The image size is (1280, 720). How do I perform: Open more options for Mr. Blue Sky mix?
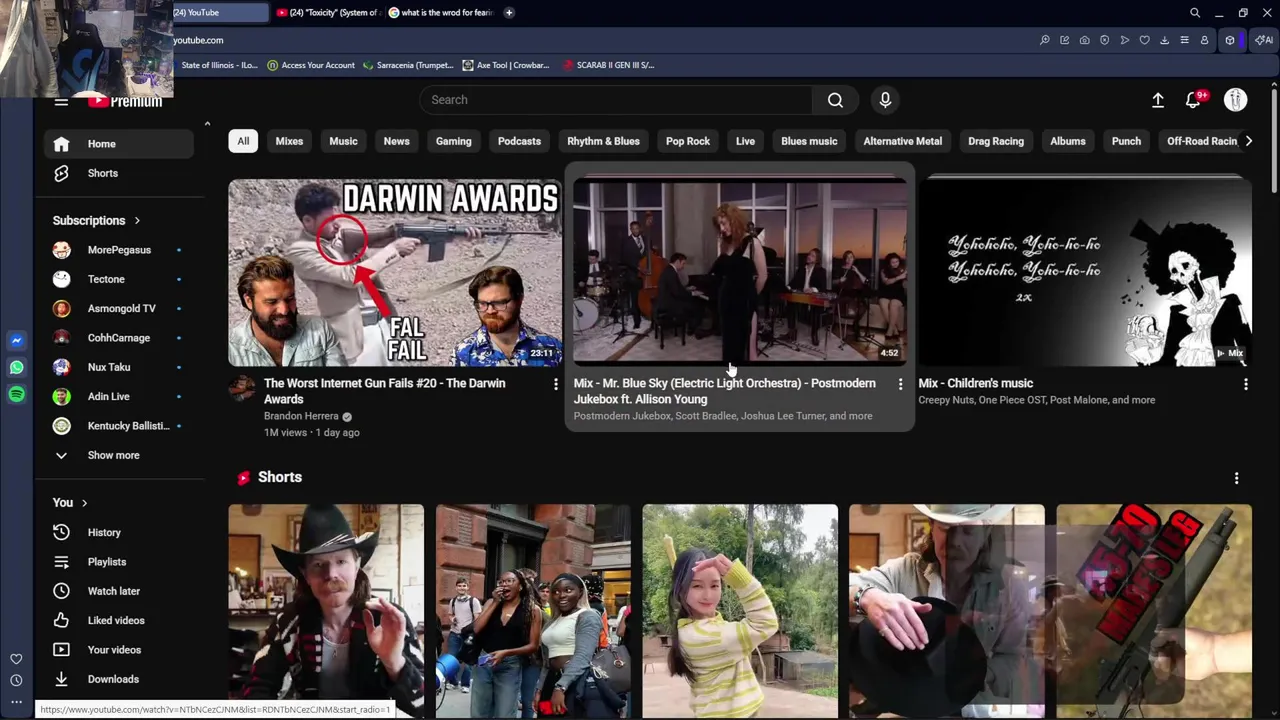point(900,384)
